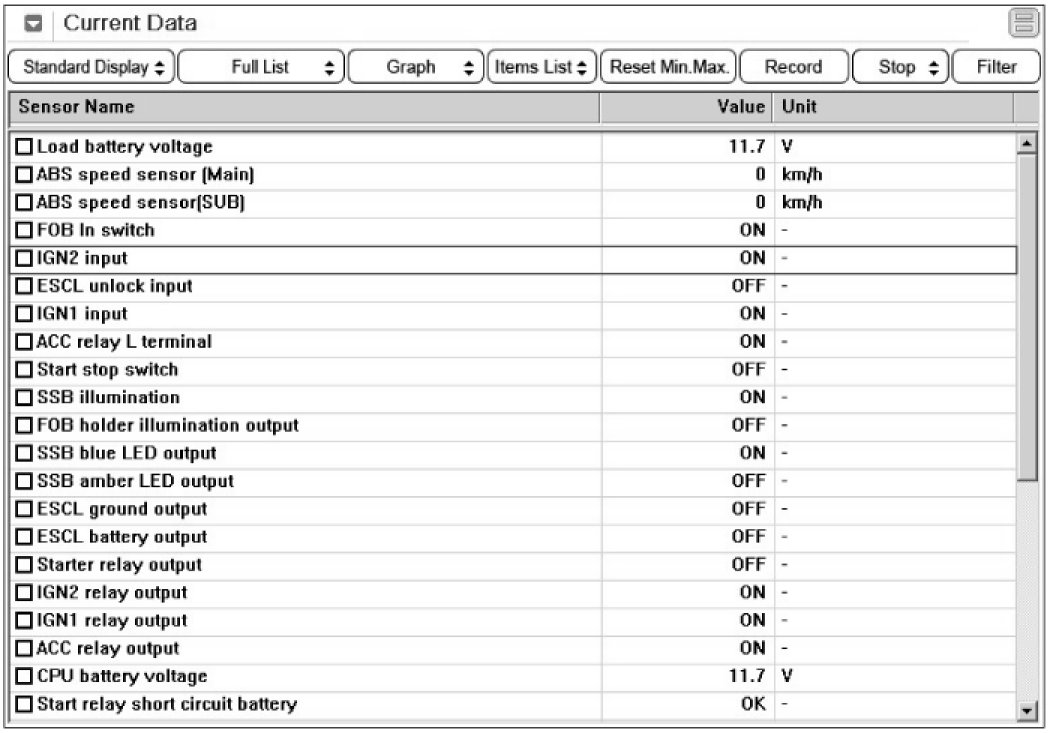This screenshot has height=733, width=1050.
Task: Check the CPU battery voltage checkbox
Action: click(24, 677)
